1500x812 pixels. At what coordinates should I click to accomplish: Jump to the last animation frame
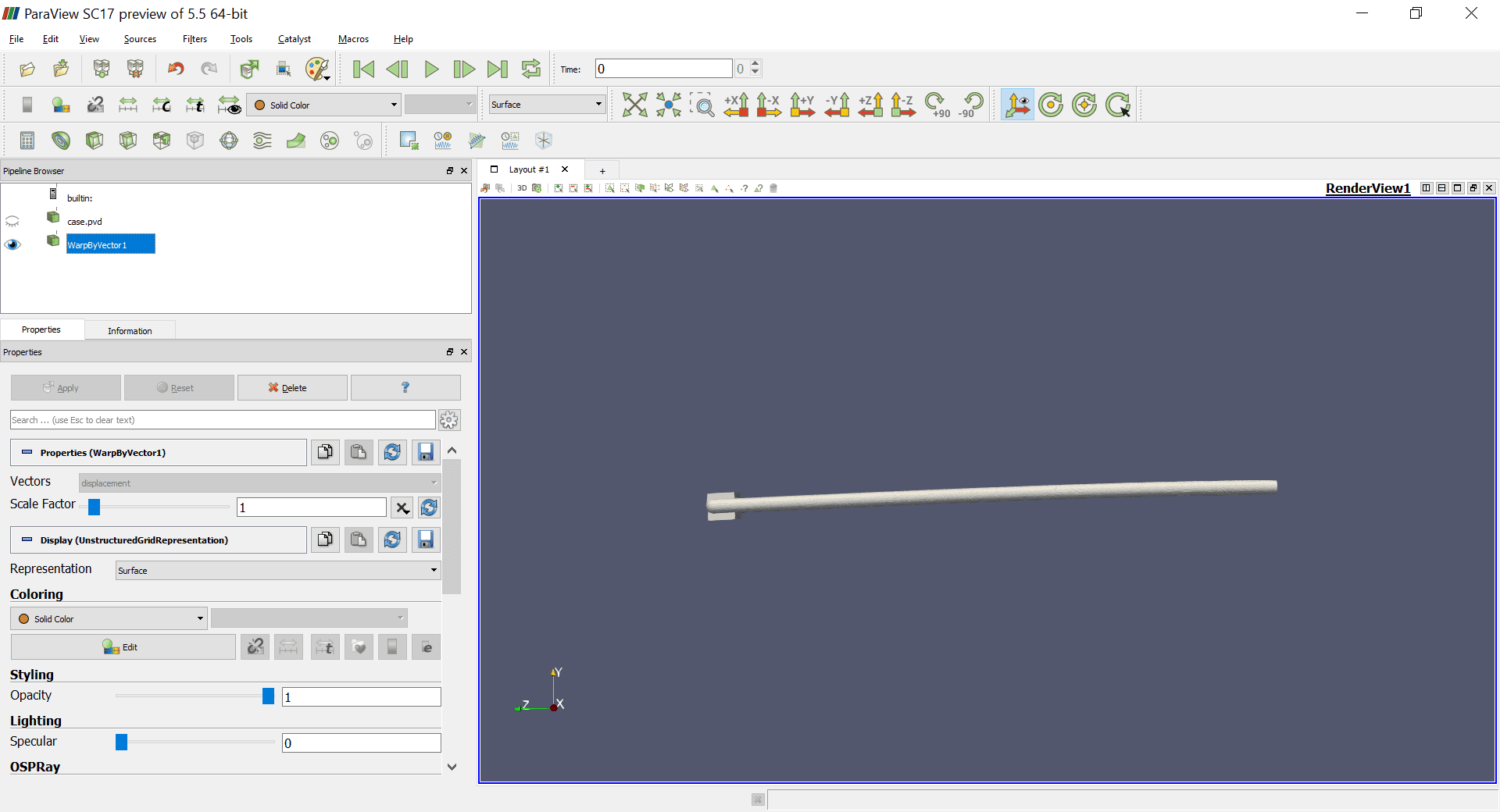point(498,69)
